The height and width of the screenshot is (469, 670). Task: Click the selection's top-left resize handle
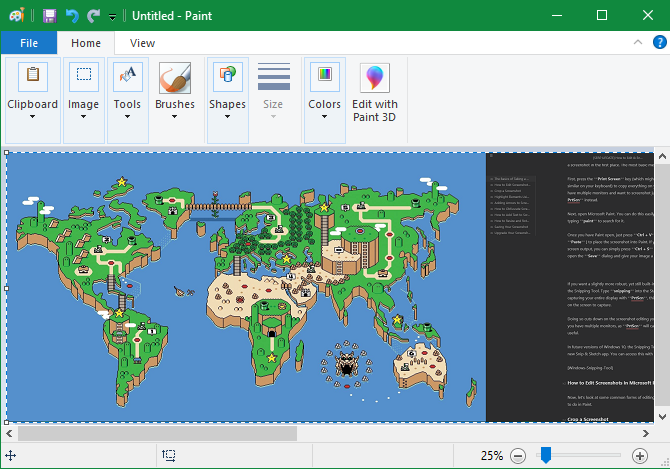point(6,152)
